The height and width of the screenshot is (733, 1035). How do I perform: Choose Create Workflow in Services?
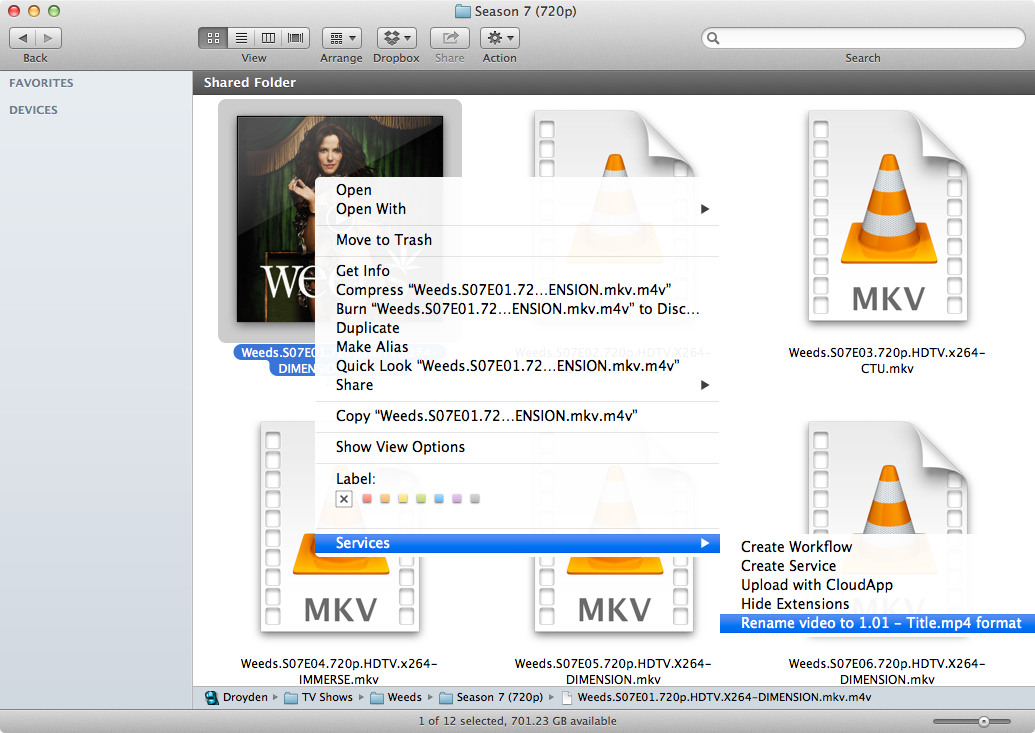click(x=877, y=547)
